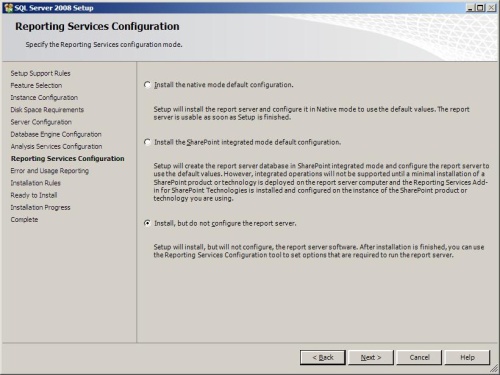Click Setup Support Rules step

click(x=40, y=73)
